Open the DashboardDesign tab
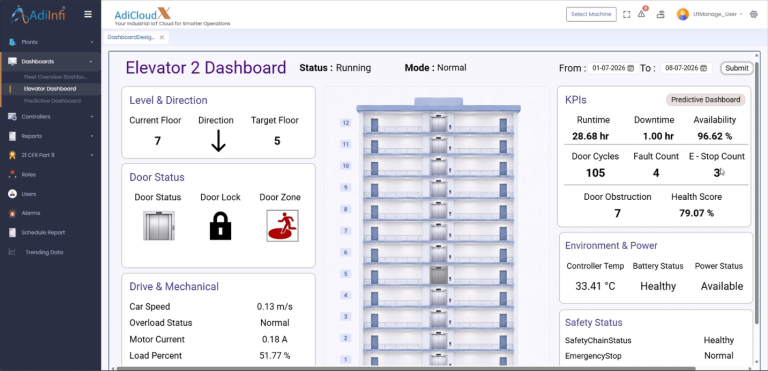Viewport: 768px width, 371px height. pos(131,37)
